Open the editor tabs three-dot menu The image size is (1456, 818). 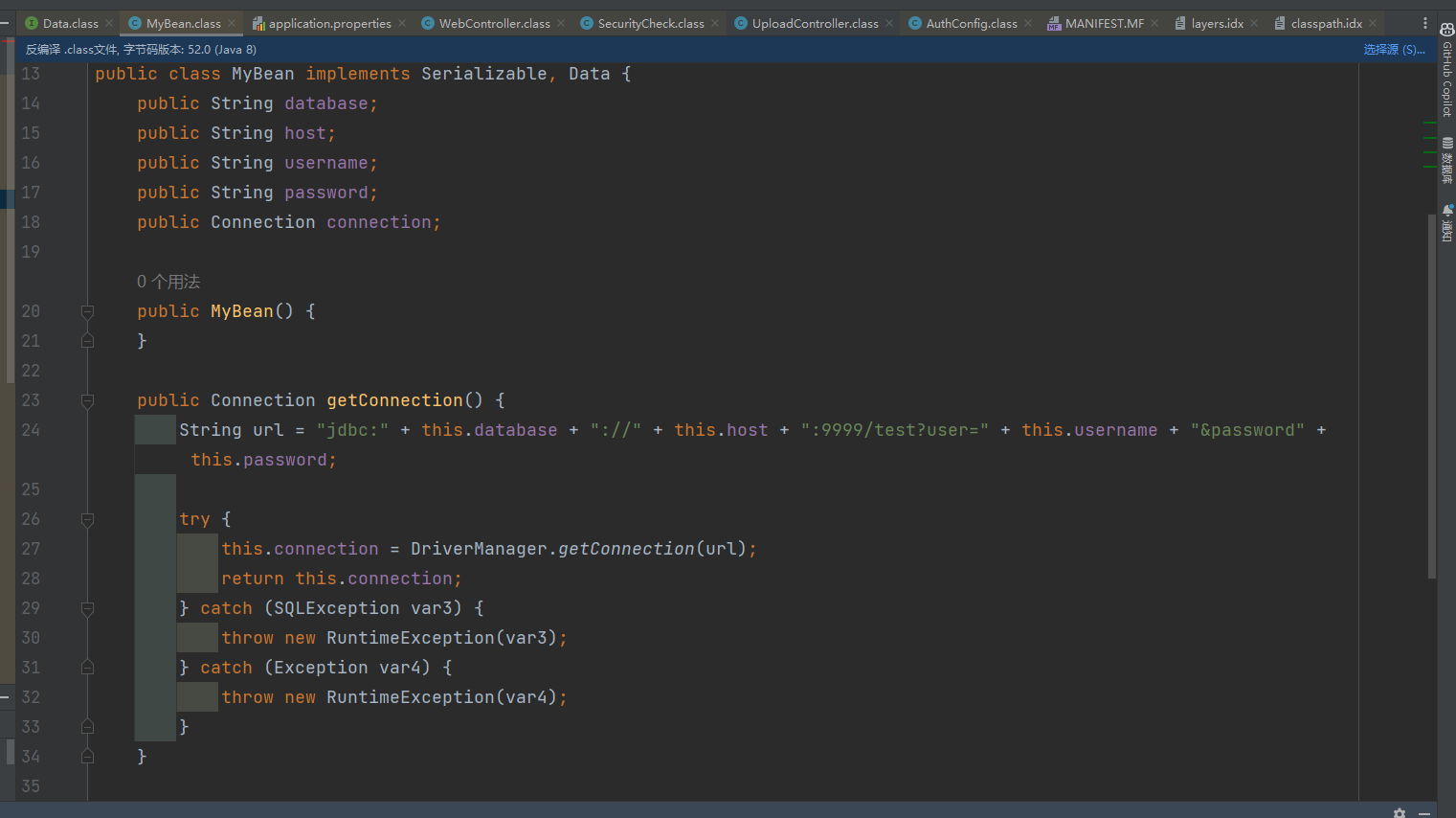tap(1425, 23)
